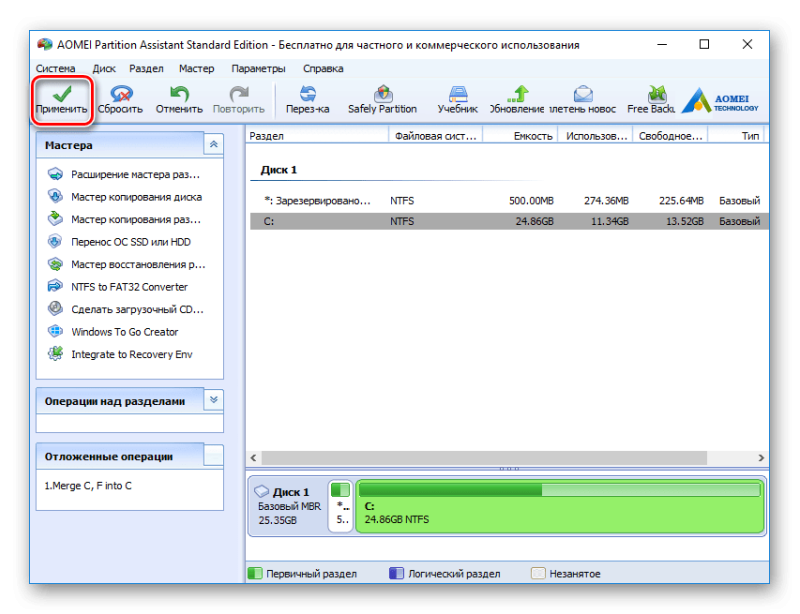Toggle Отложенные операции panel header button

tap(214, 455)
